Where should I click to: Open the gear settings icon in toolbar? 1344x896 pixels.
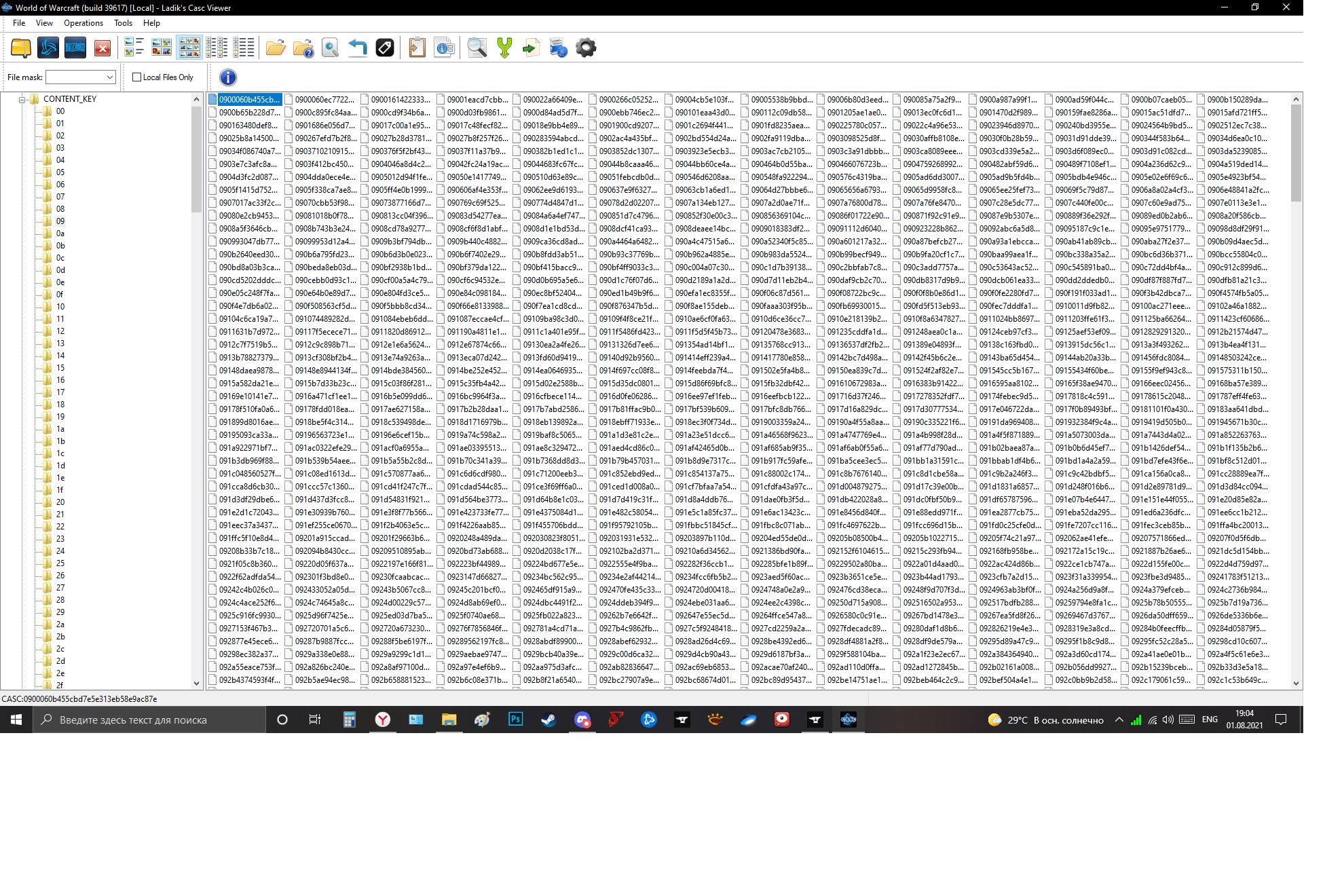pyautogui.click(x=586, y=48)
